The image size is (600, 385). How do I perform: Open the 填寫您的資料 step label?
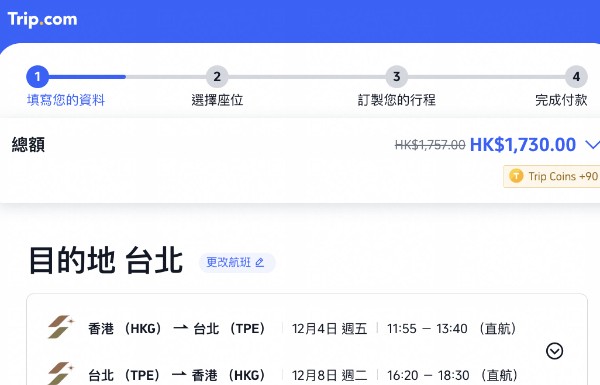[x=66, y=100]
